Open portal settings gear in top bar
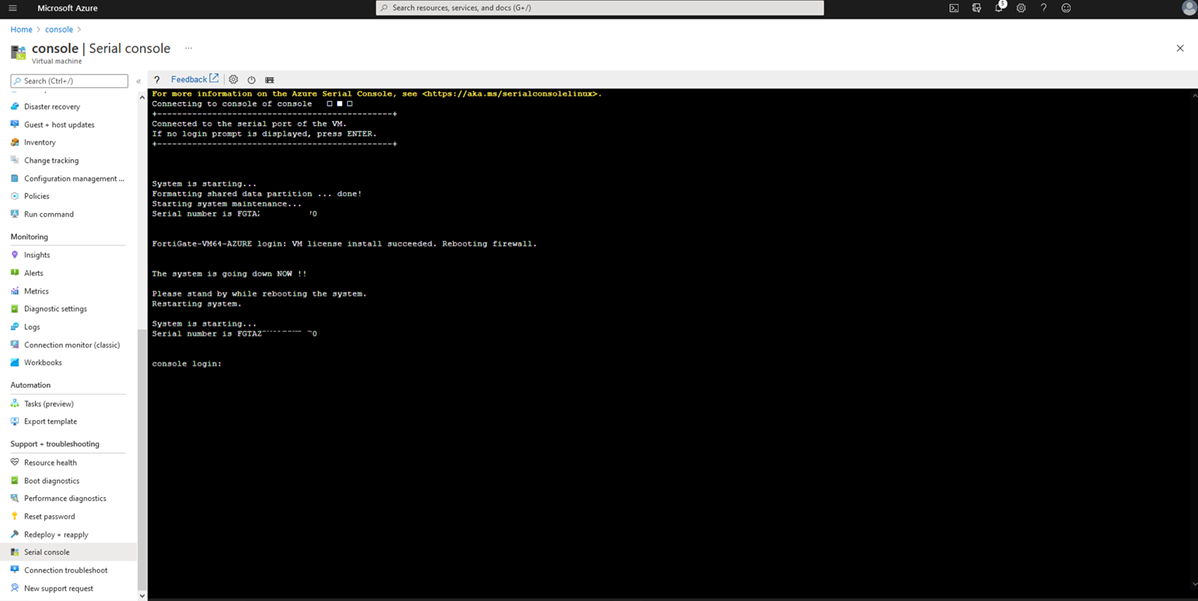Screen dimensions: 1198x601 pyautogui.click(x=1021, y=8)
